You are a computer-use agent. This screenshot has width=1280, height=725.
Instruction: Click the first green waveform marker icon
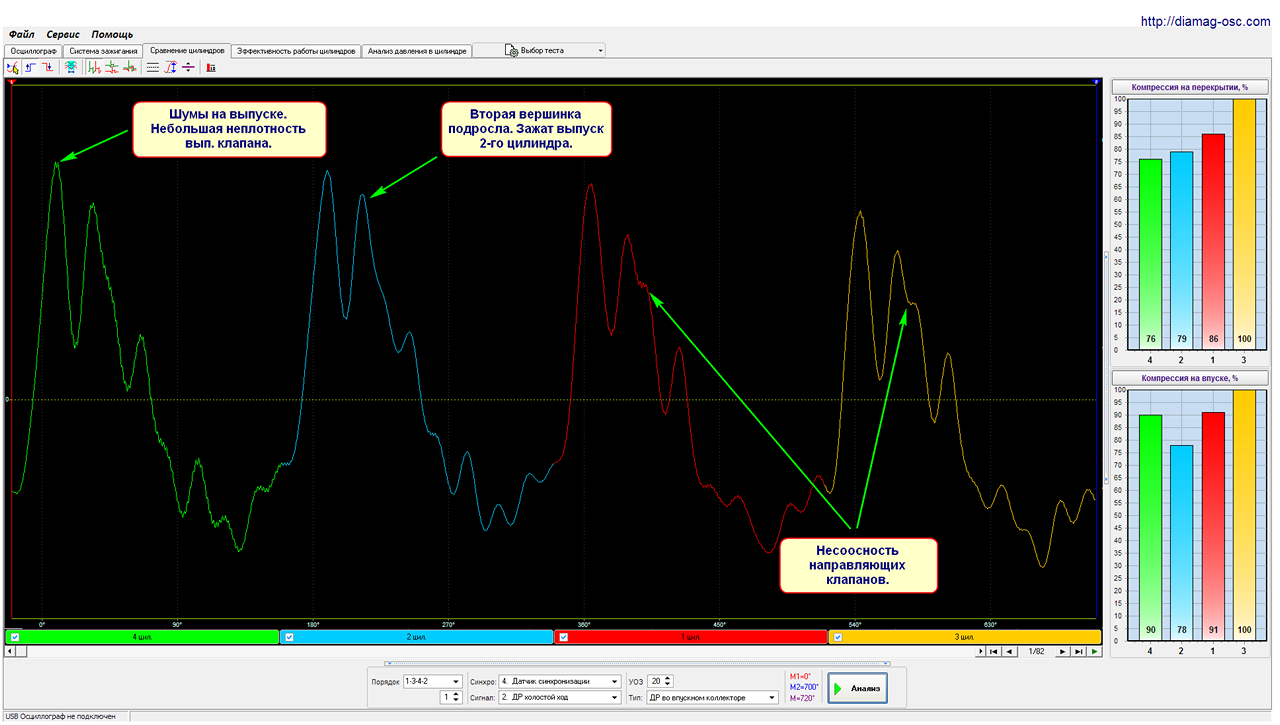[94, 67]
